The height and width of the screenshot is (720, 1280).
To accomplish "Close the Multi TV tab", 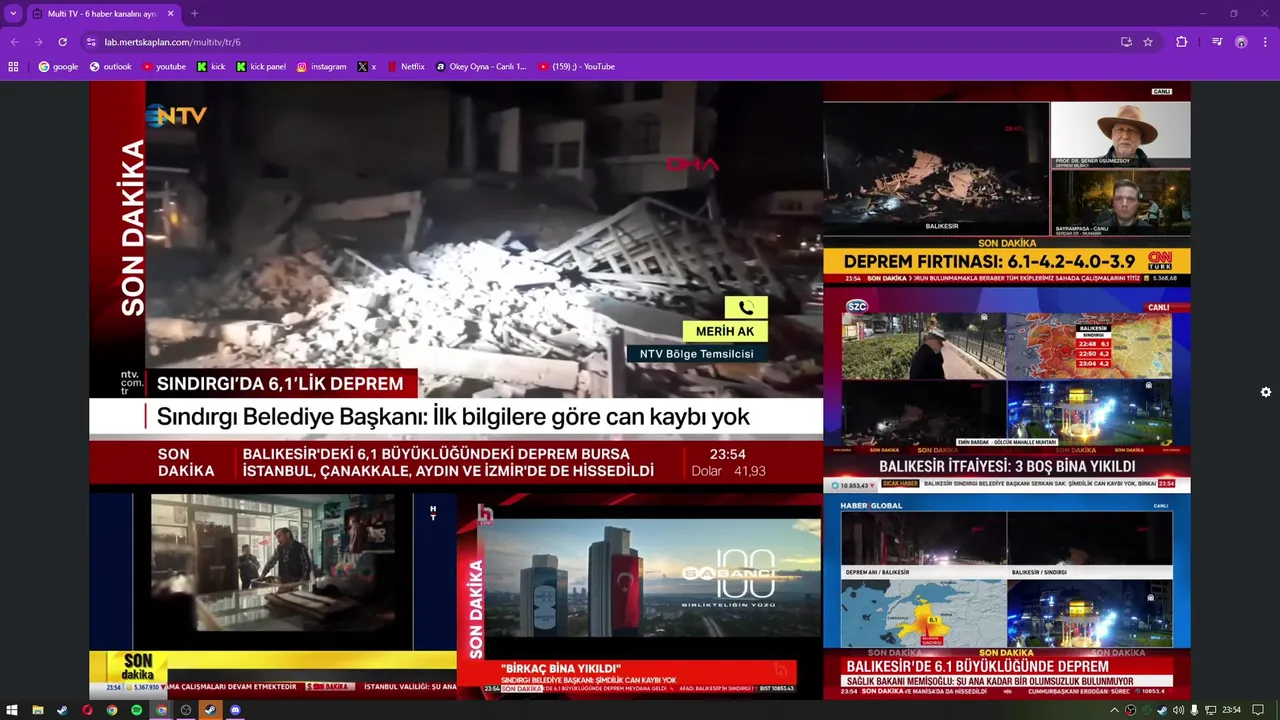I will [170, 14].
